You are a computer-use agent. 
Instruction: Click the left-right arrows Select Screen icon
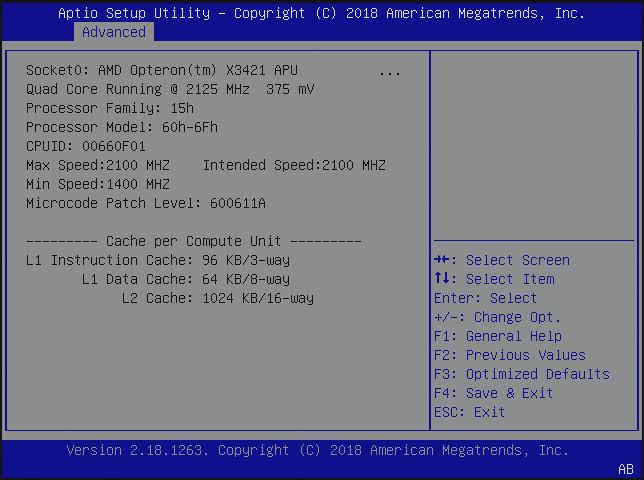click(x=442, y=260)
